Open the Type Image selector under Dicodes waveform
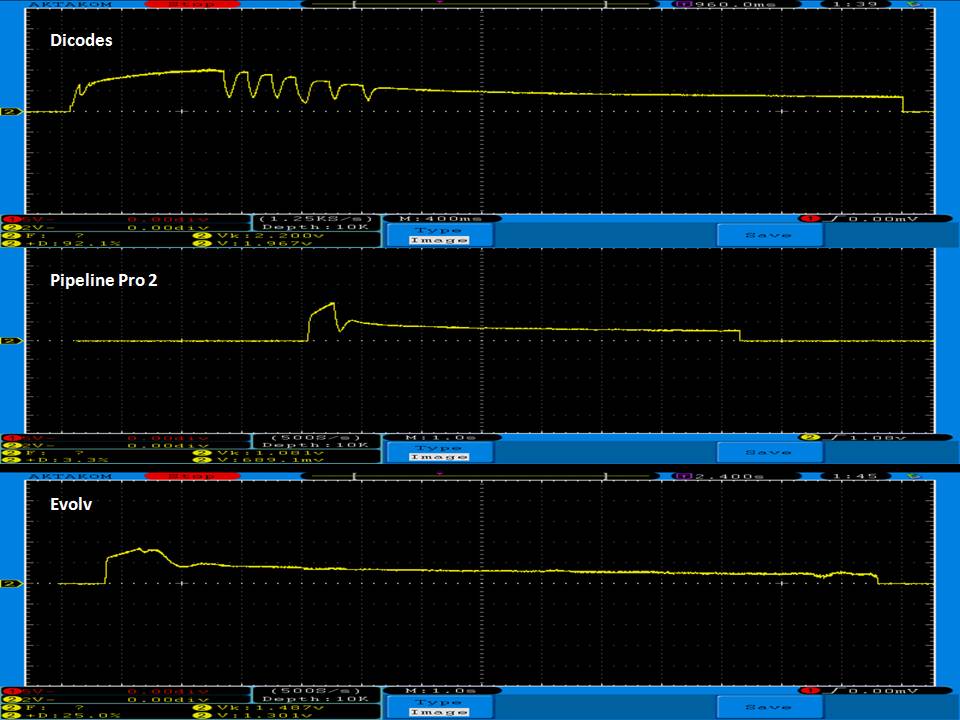Screen dimensions: 960x720 [439, 235]
